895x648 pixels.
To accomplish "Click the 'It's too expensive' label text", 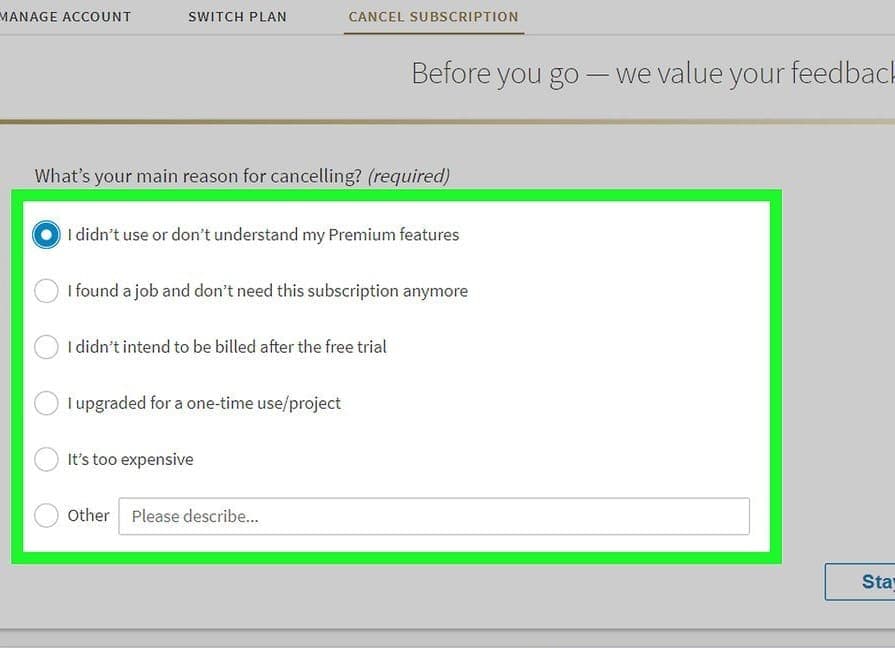I will tap(130, 459).
